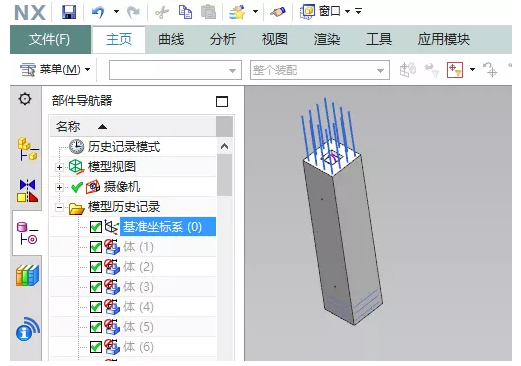Toggle the 体 (6) checkbox
Image resolution: width=521 pixels, height=366 pixels.
pos(96,347)
